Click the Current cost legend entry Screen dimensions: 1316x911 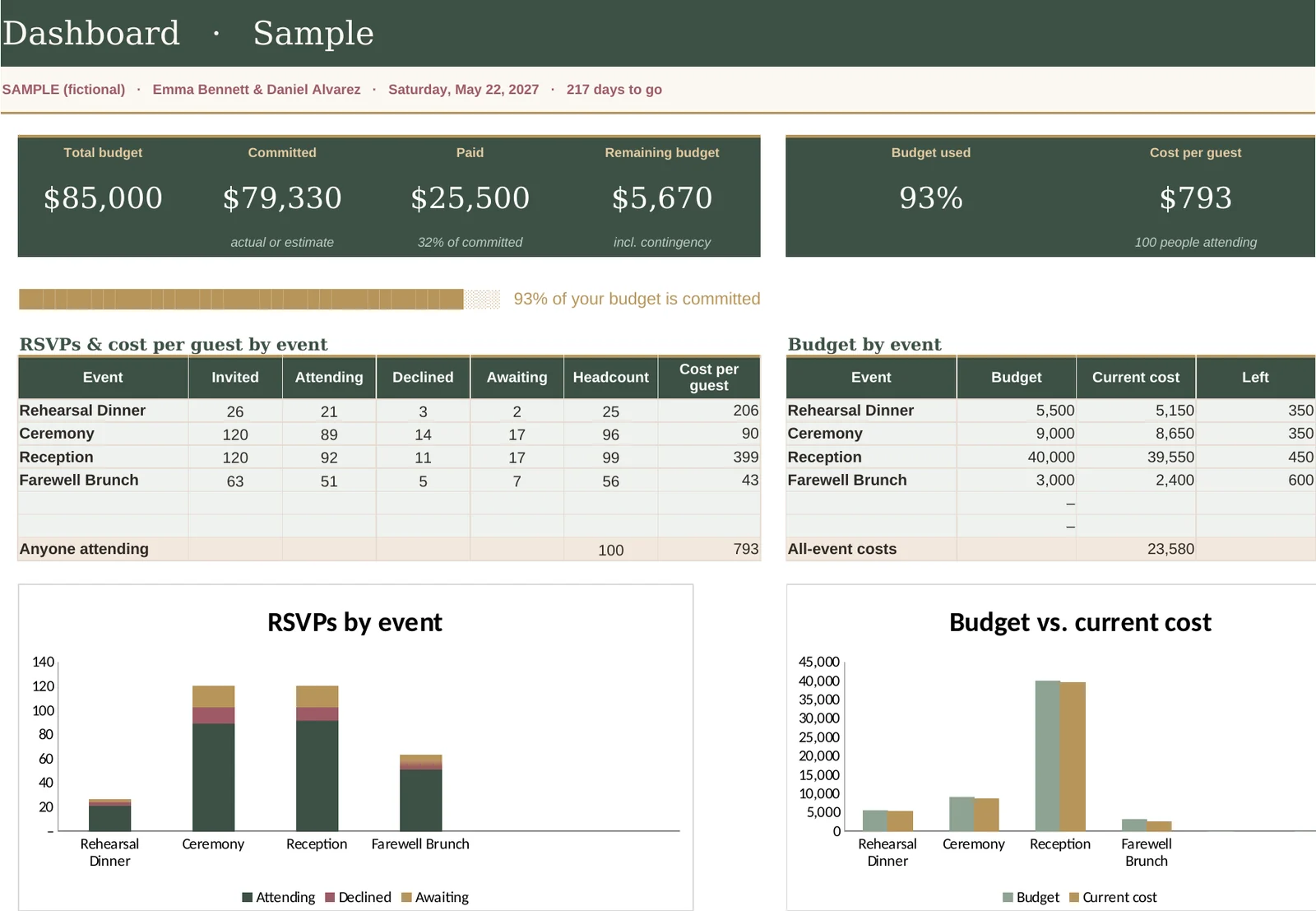pyautogui.click(x=1113, y=897)
